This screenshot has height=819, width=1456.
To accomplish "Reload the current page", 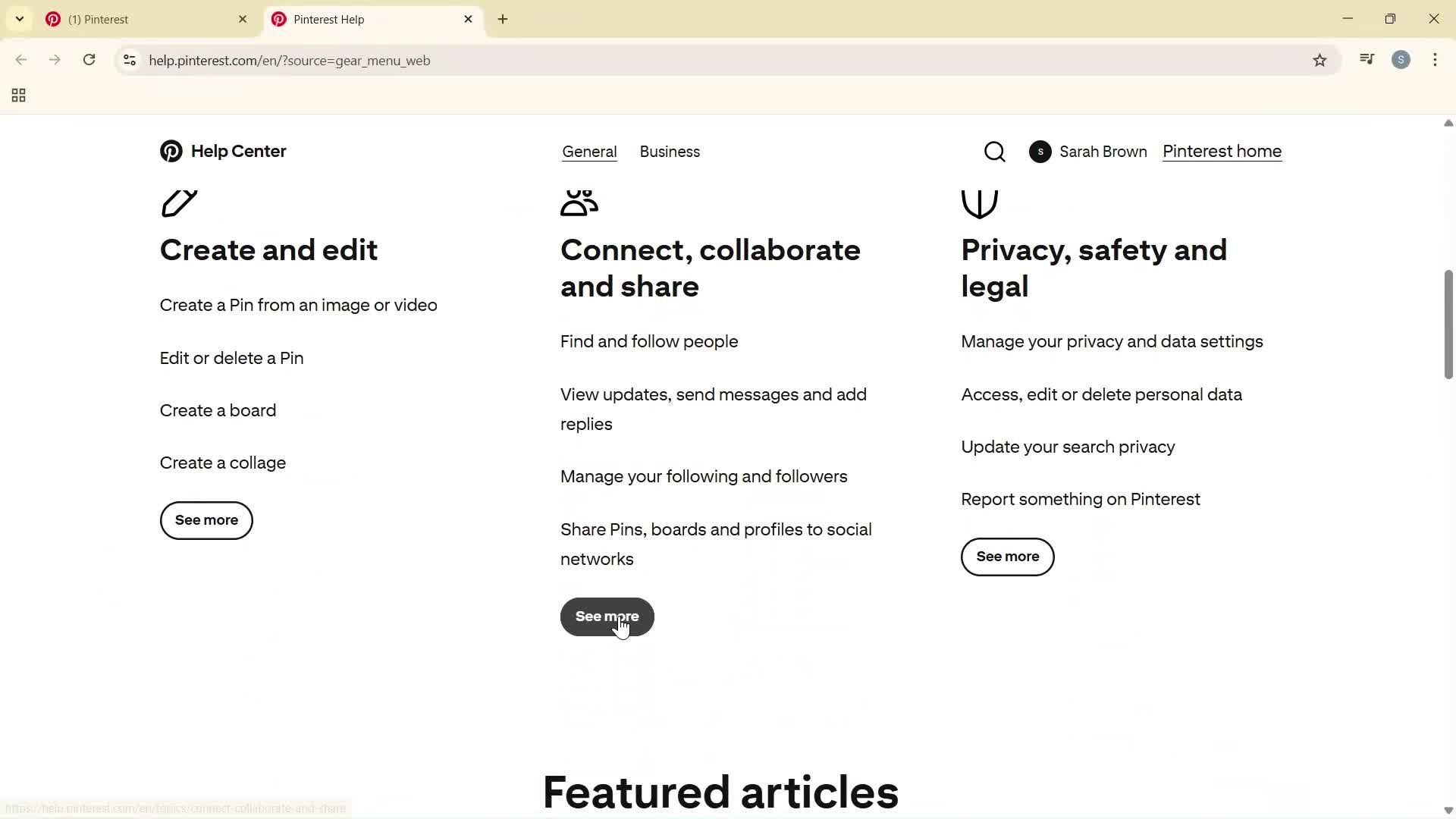I will (89, 60).
